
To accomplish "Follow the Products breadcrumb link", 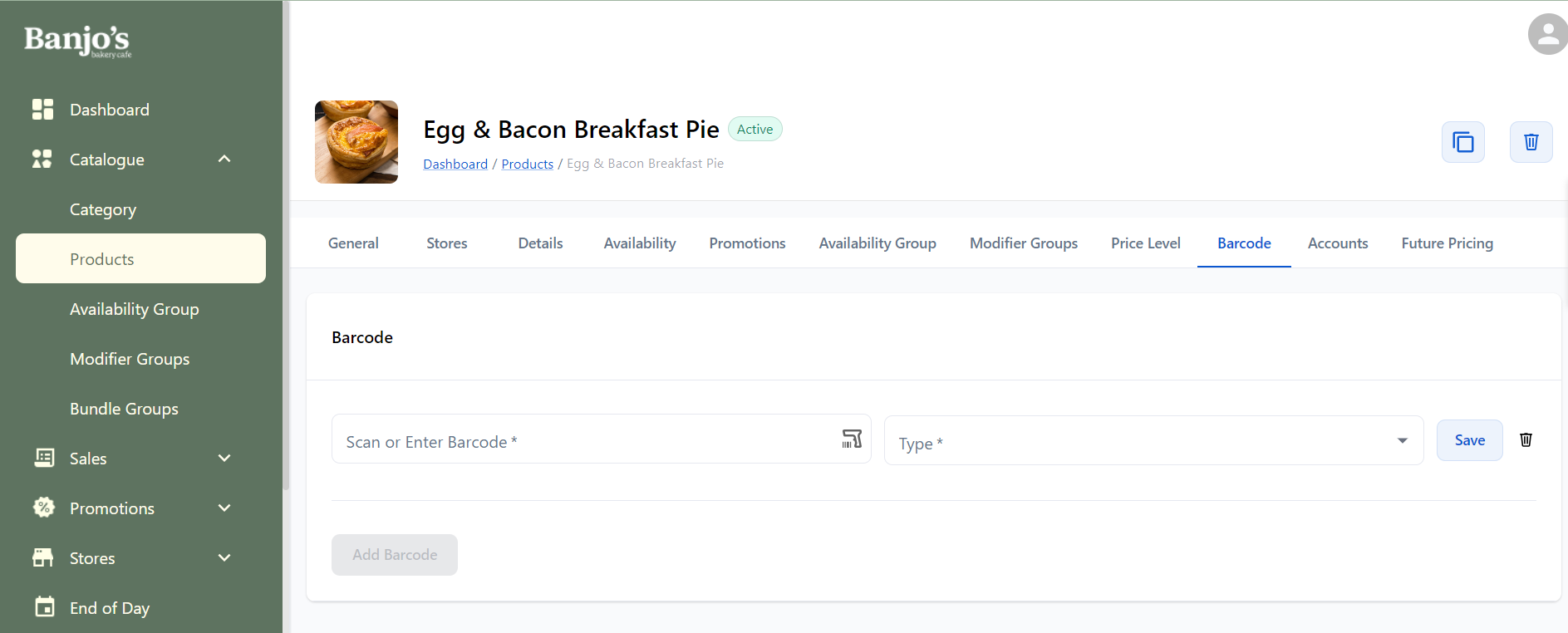I will [527, 164].
